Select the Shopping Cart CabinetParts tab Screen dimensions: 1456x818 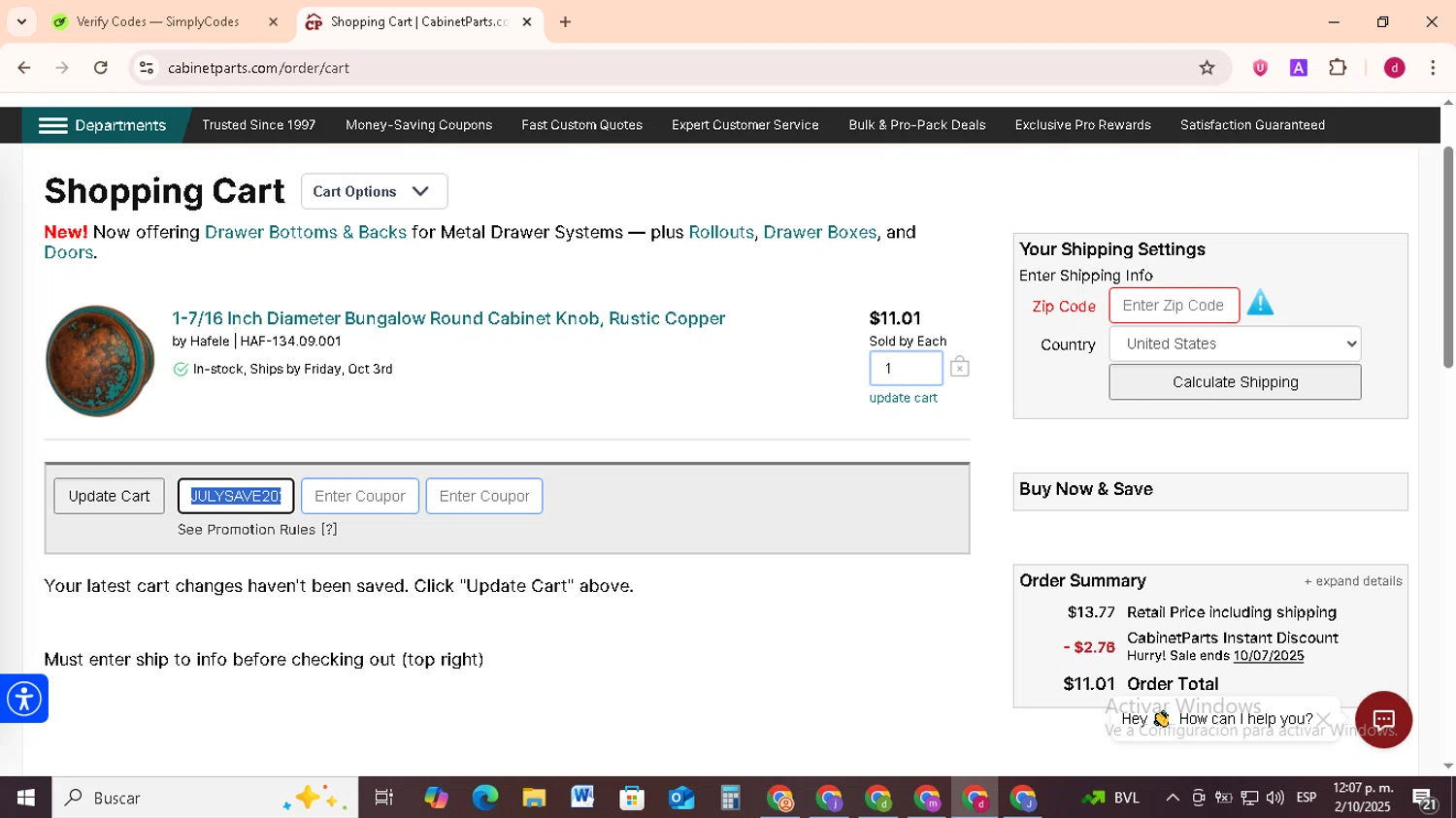click(418, 21)
